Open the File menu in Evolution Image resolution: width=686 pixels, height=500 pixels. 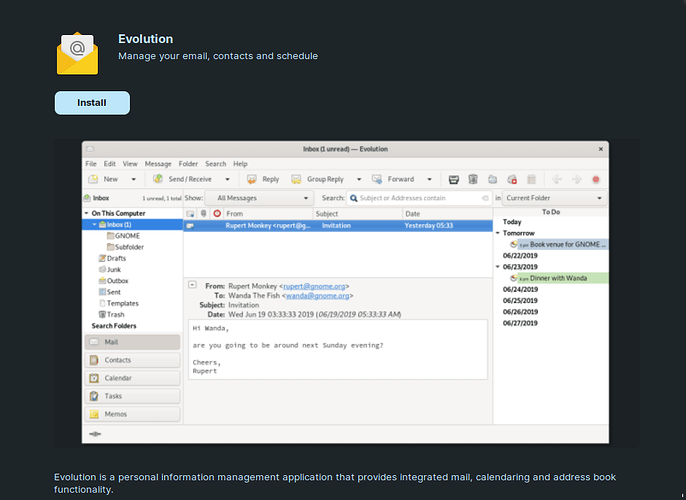91,164
